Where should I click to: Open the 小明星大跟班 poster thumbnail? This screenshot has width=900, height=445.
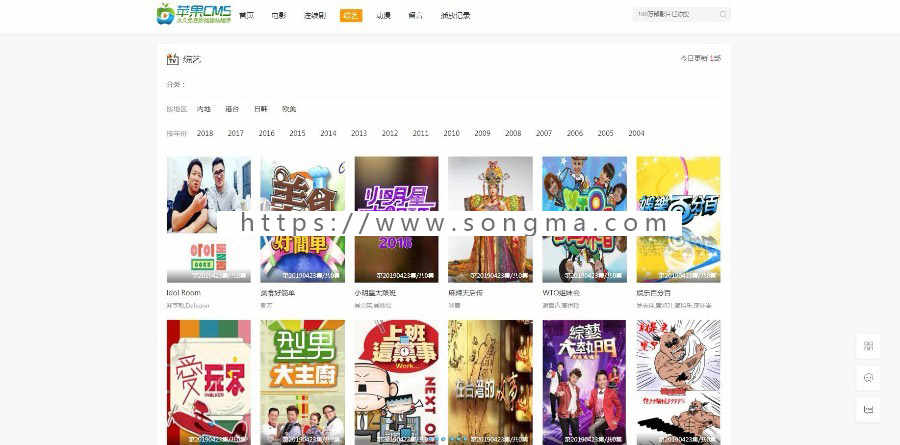tap(397, 219)
